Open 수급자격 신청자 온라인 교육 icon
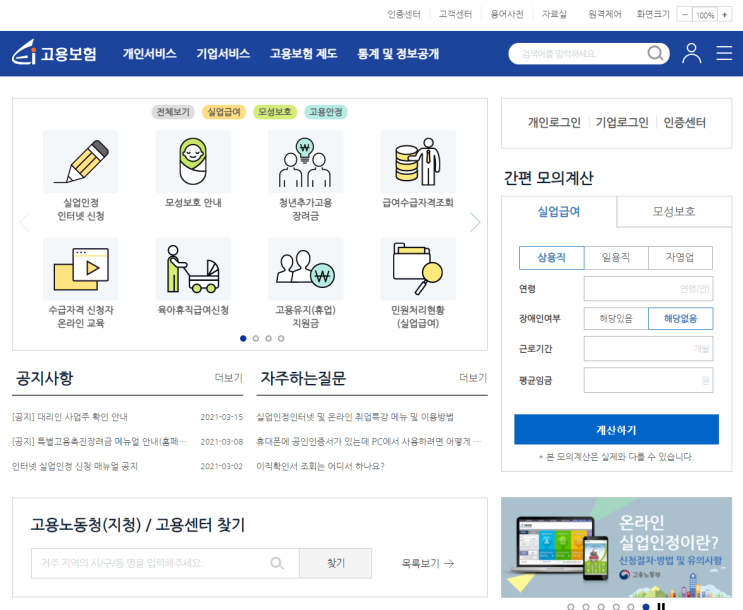Image resolution: width=743 pixels, height=610 pixels. 81,269
